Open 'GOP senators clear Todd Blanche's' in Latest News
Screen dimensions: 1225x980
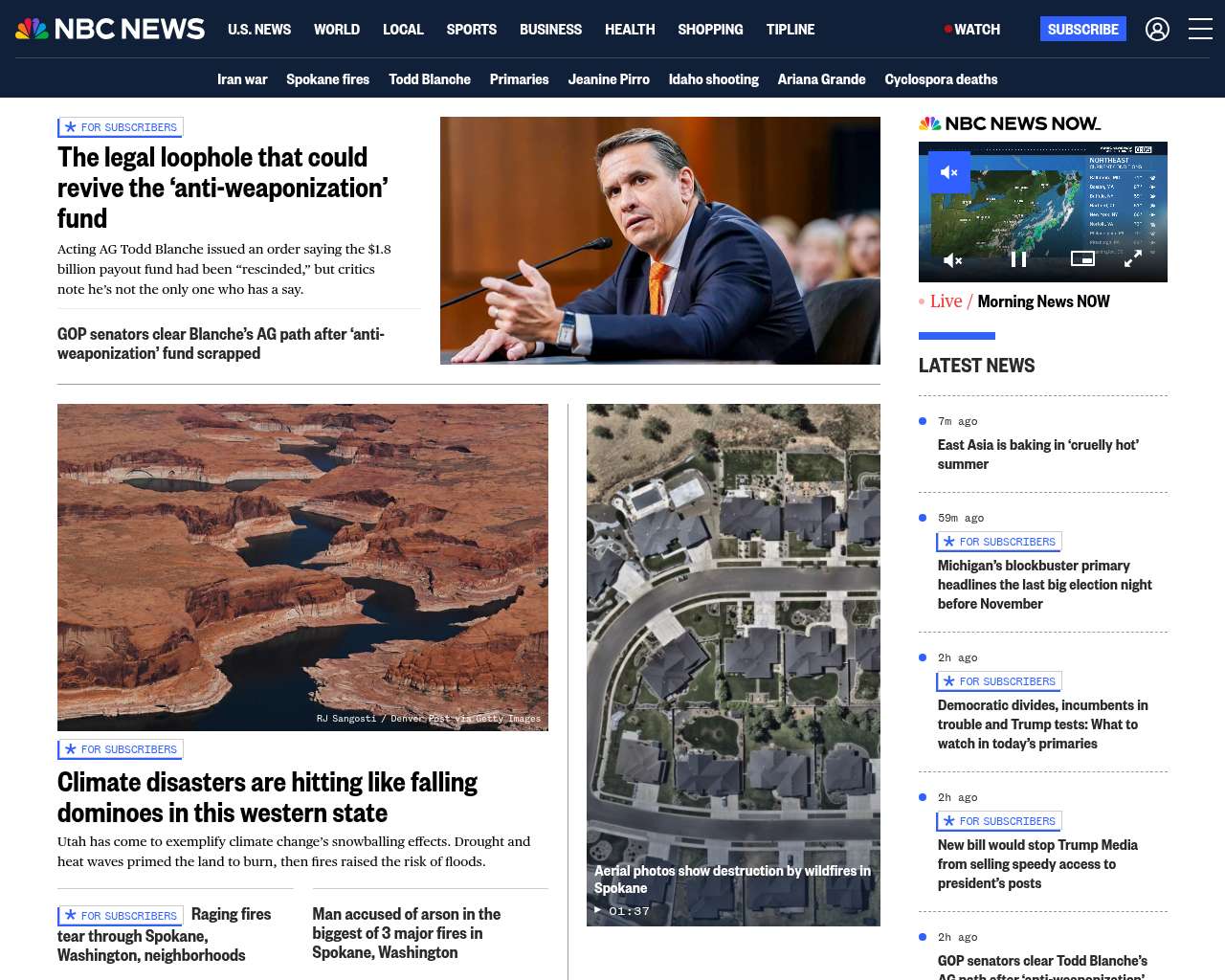click(1043, 966)
